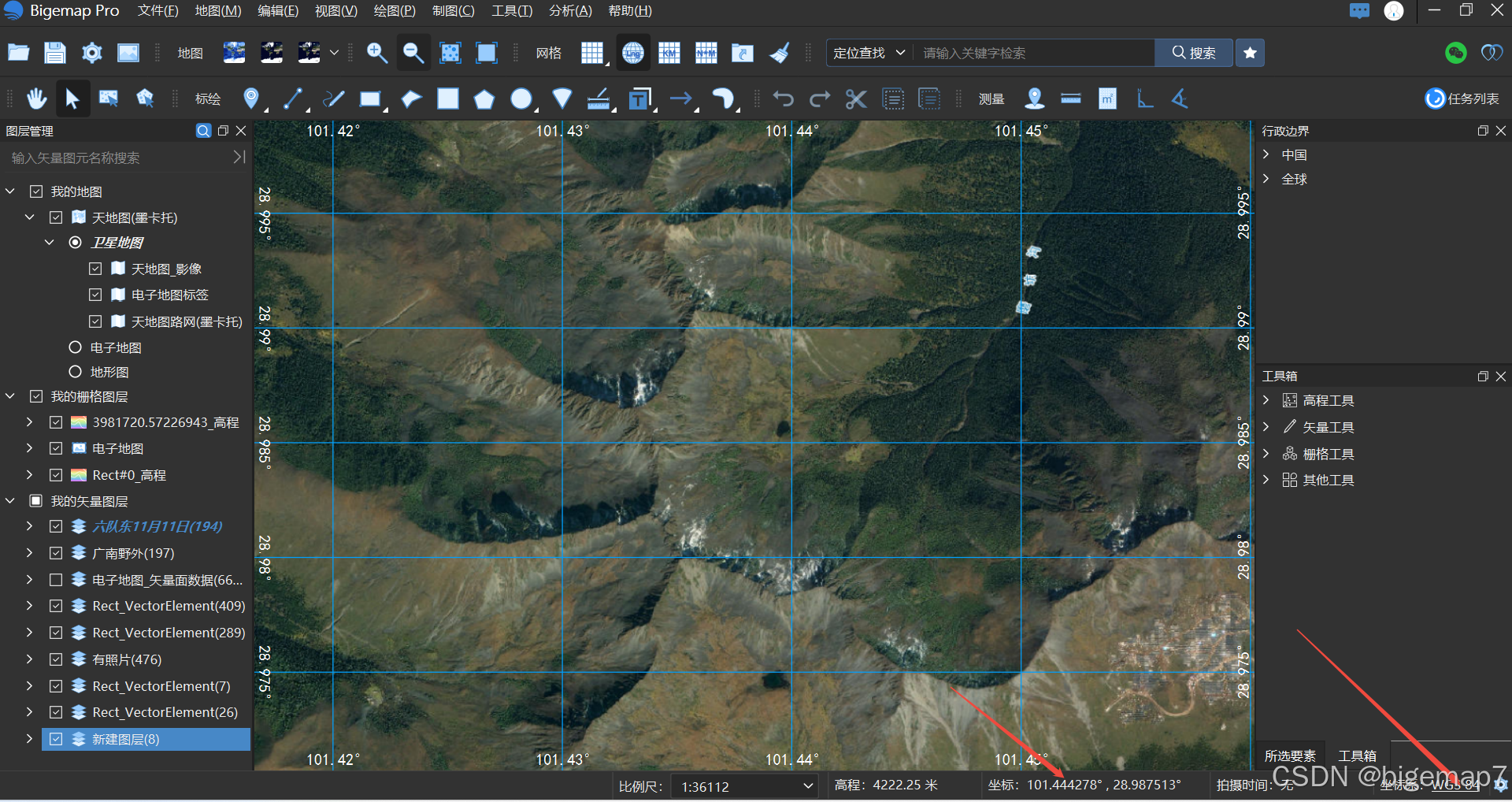The width and height of the screenshot is (1512, 802).
Task: Toggle checkbox for 天地图_影像
Action: (x=95, y=269)
